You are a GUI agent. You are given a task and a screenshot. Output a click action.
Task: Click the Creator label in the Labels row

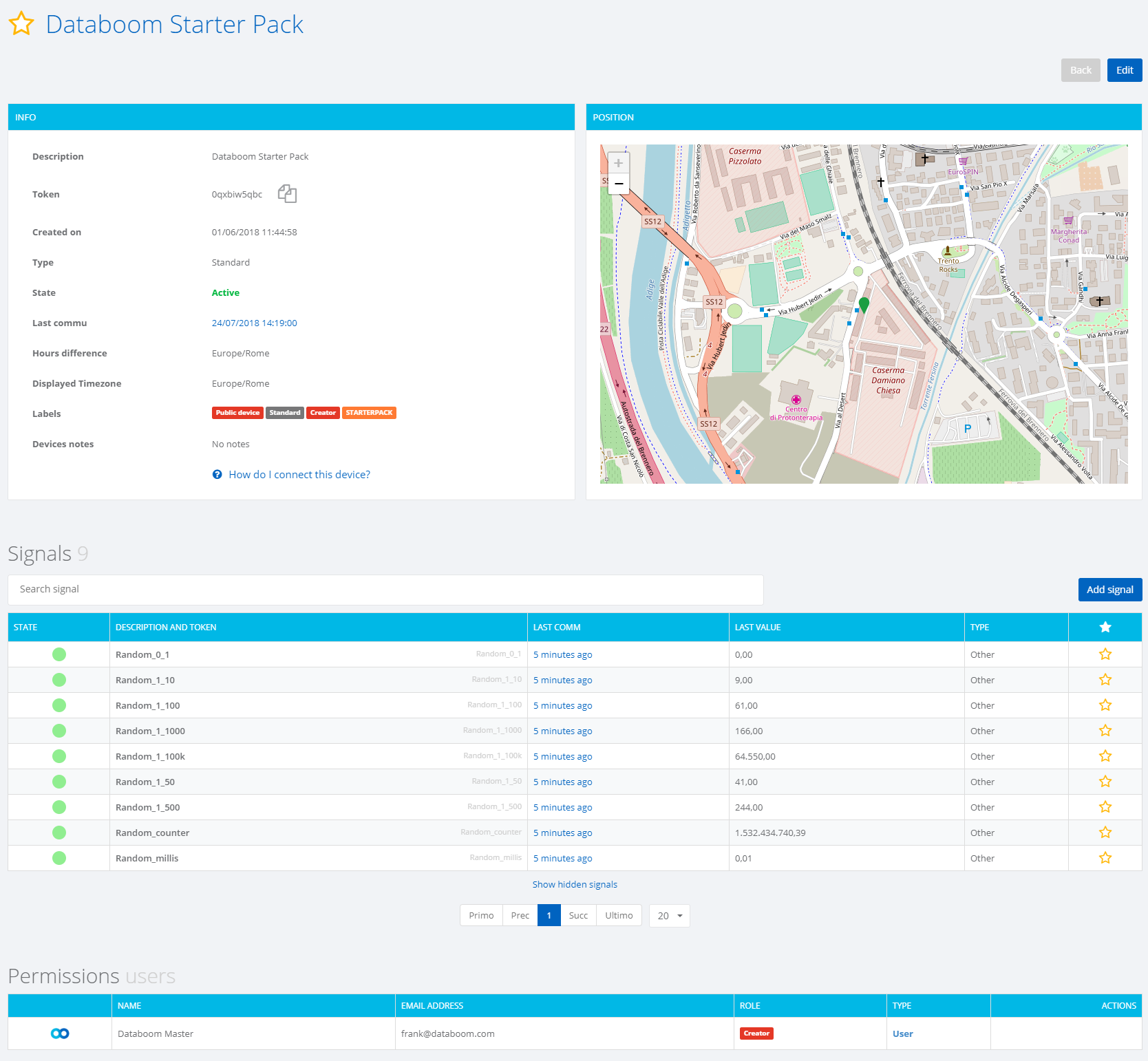323,413
